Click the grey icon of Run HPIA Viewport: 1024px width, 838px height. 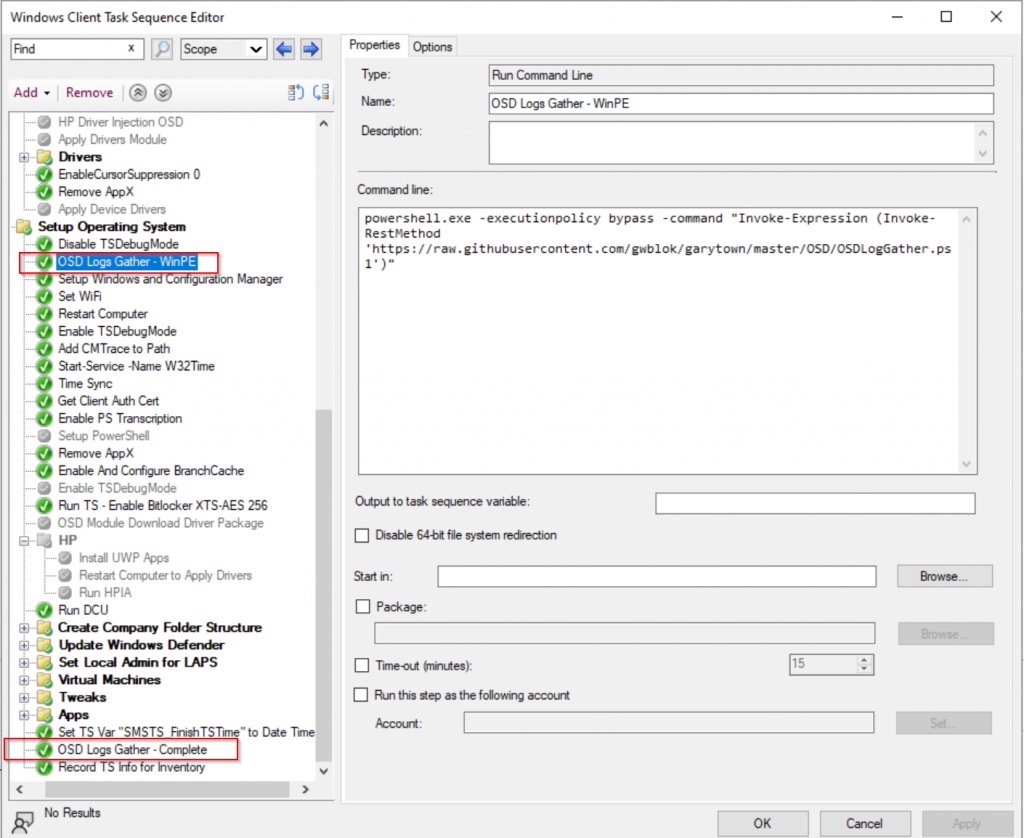pyautogui.click(x=65, y=592)
